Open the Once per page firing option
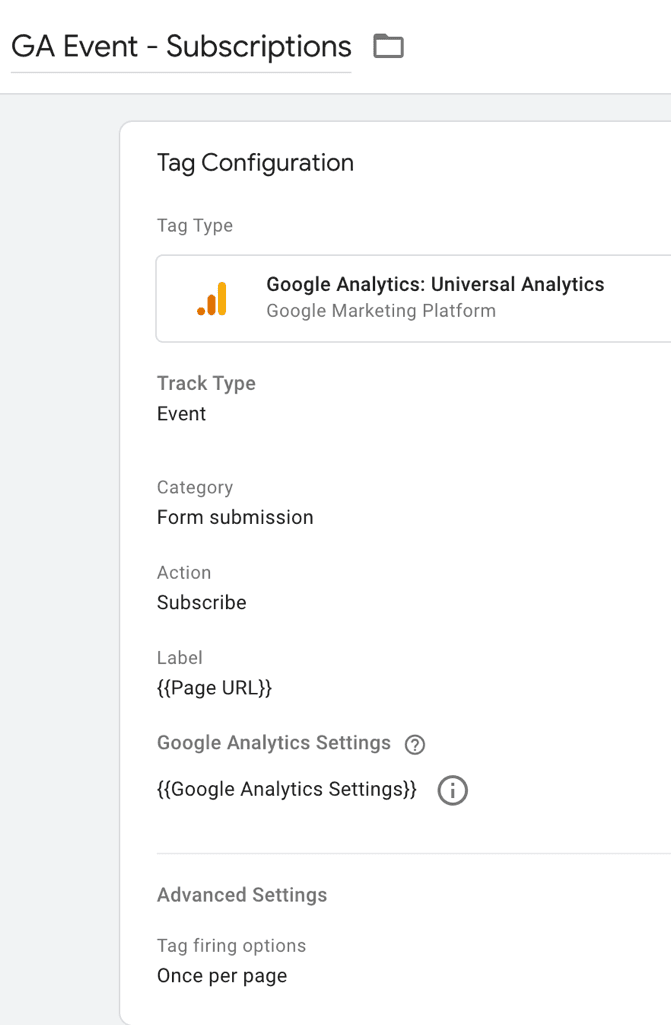 [x=222, y=975]
